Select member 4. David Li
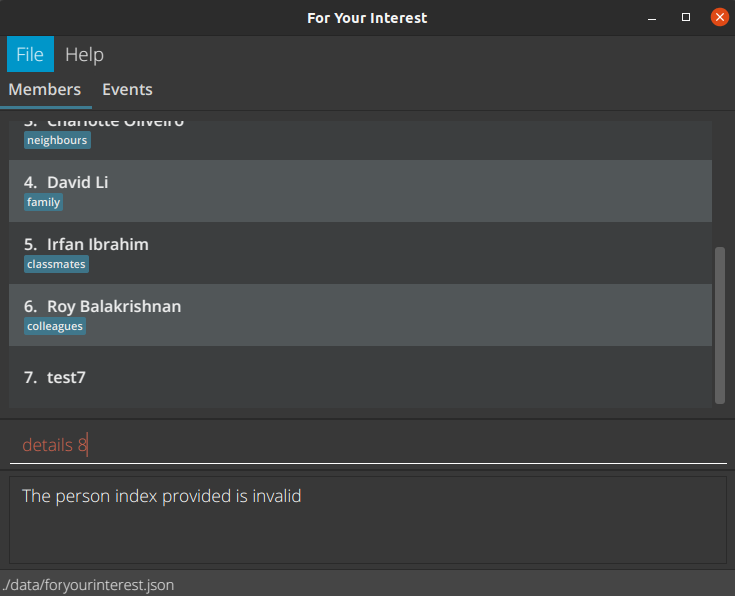The image size is (735, 596). (360, 191)
